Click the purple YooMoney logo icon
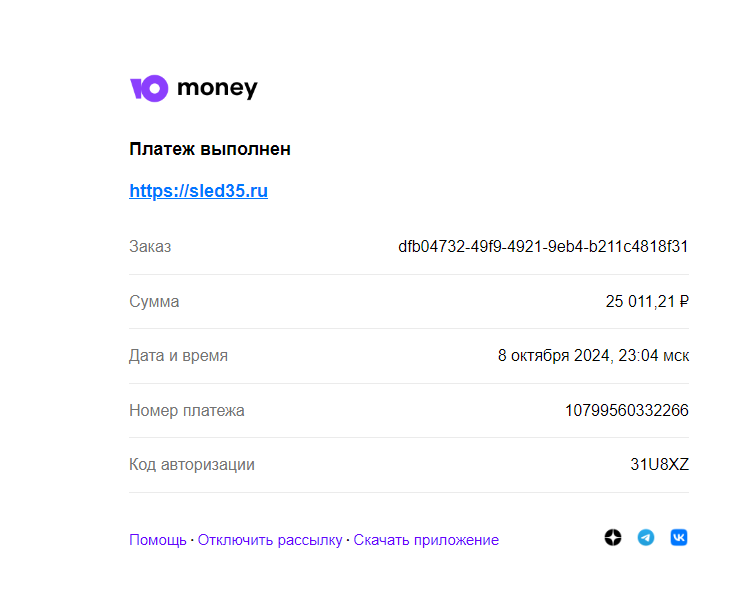This screenshot has height=593, width=744. 148,88
